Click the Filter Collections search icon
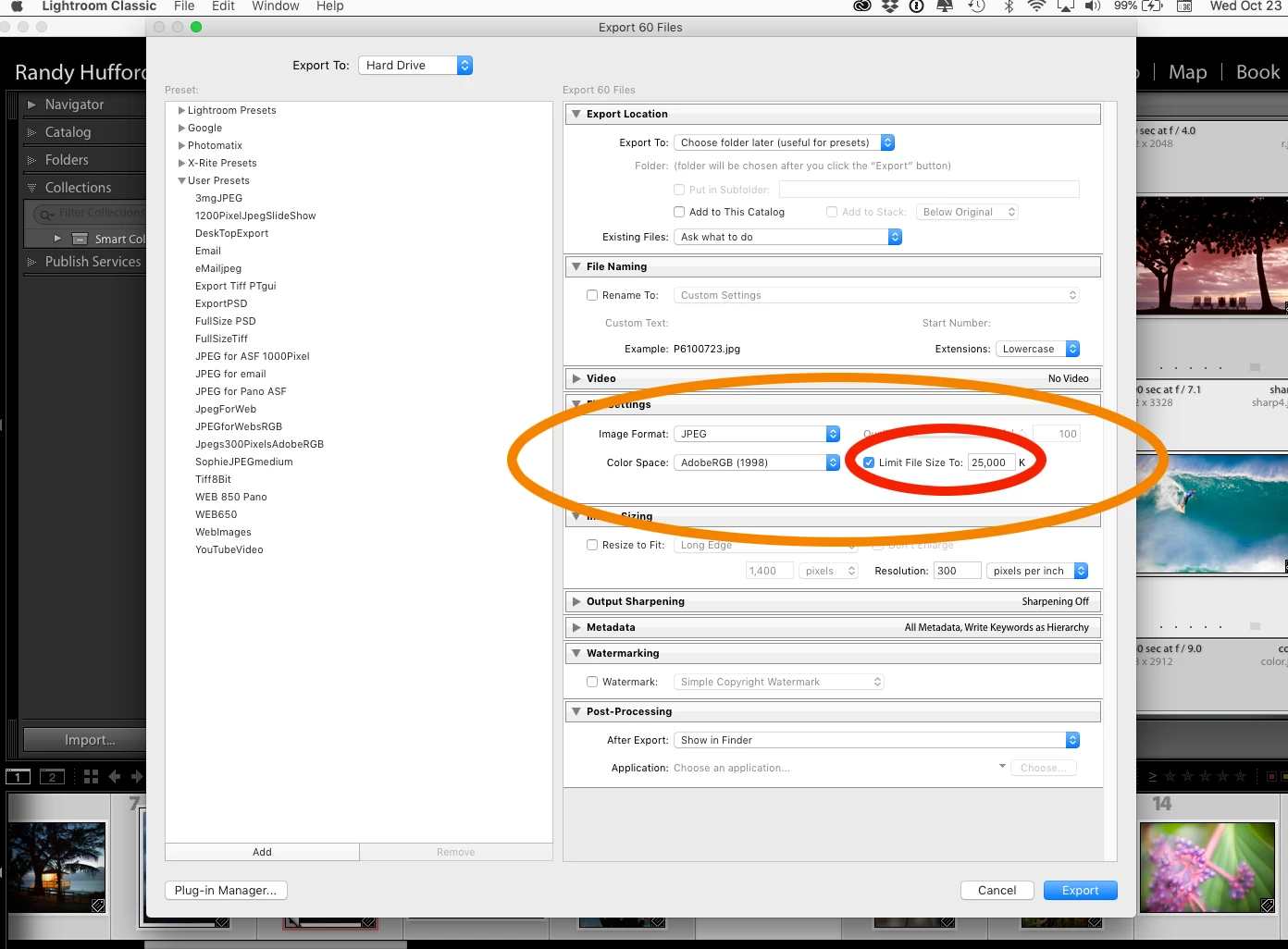 click(45, 214)
